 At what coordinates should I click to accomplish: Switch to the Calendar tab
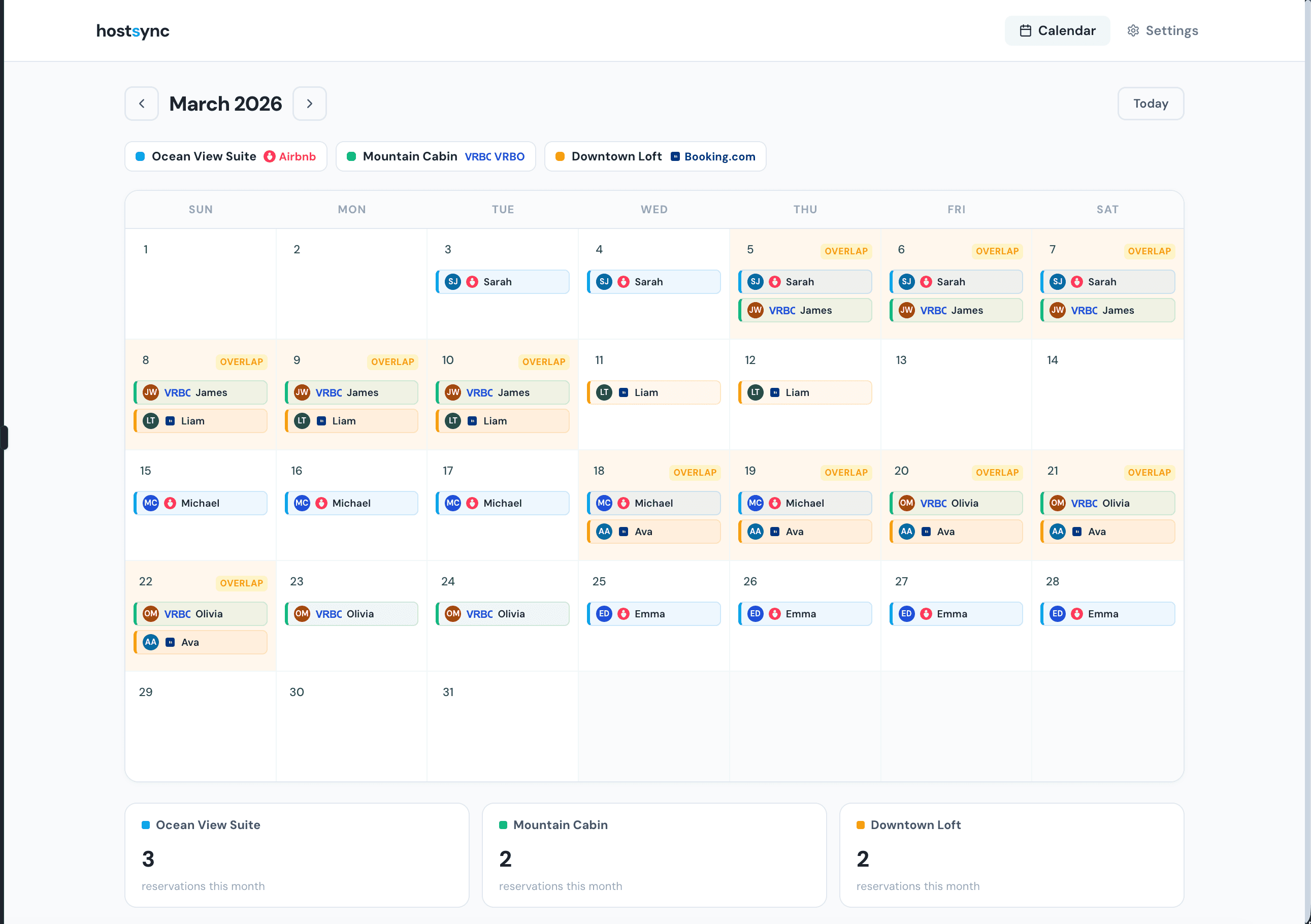pos(1058,30)
